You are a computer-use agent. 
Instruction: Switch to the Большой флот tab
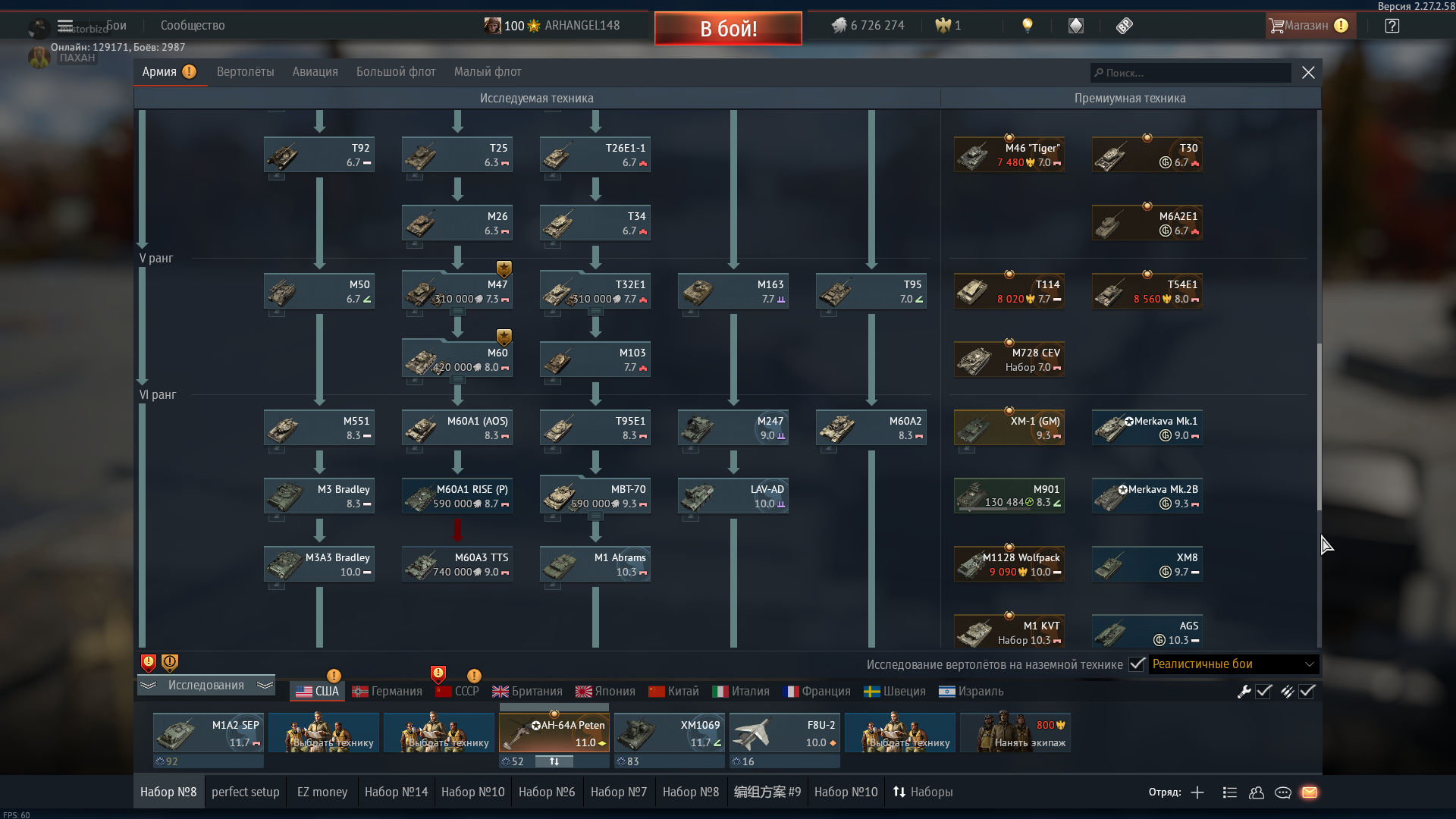(x=396, y=72)
